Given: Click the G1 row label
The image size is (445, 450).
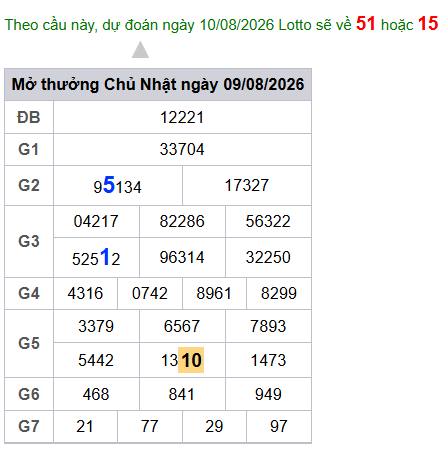Looking at the screenshot, I should 29,149.
